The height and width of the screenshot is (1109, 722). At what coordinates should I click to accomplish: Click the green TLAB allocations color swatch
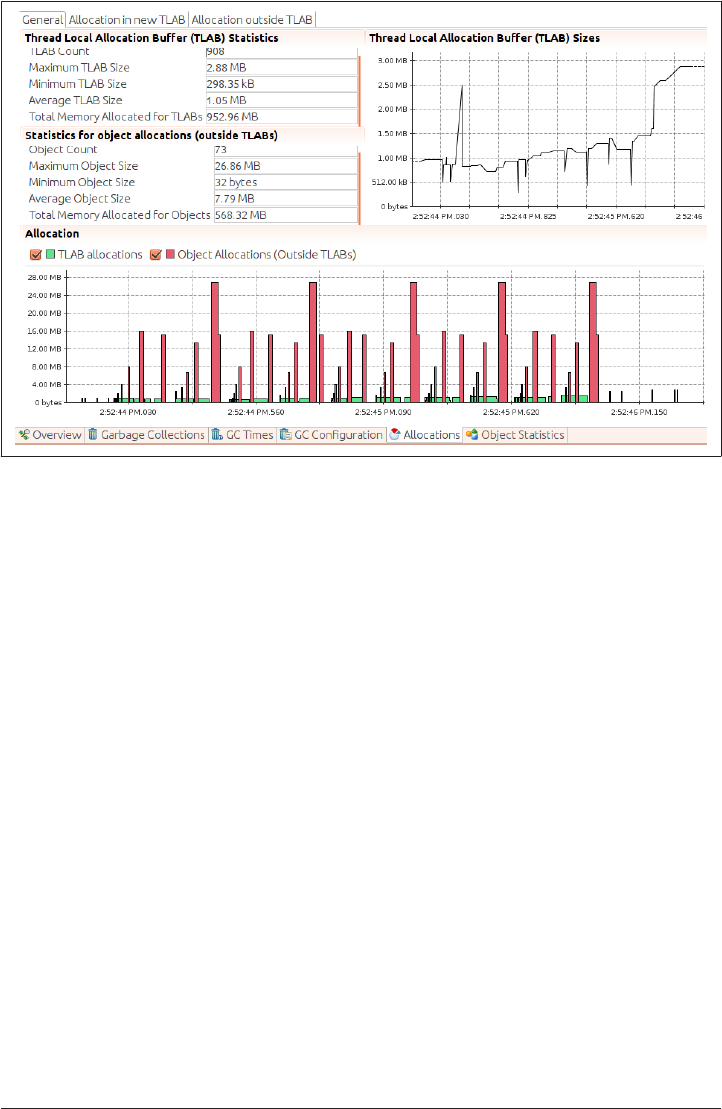pyautogui.click(x=50, y=254)
